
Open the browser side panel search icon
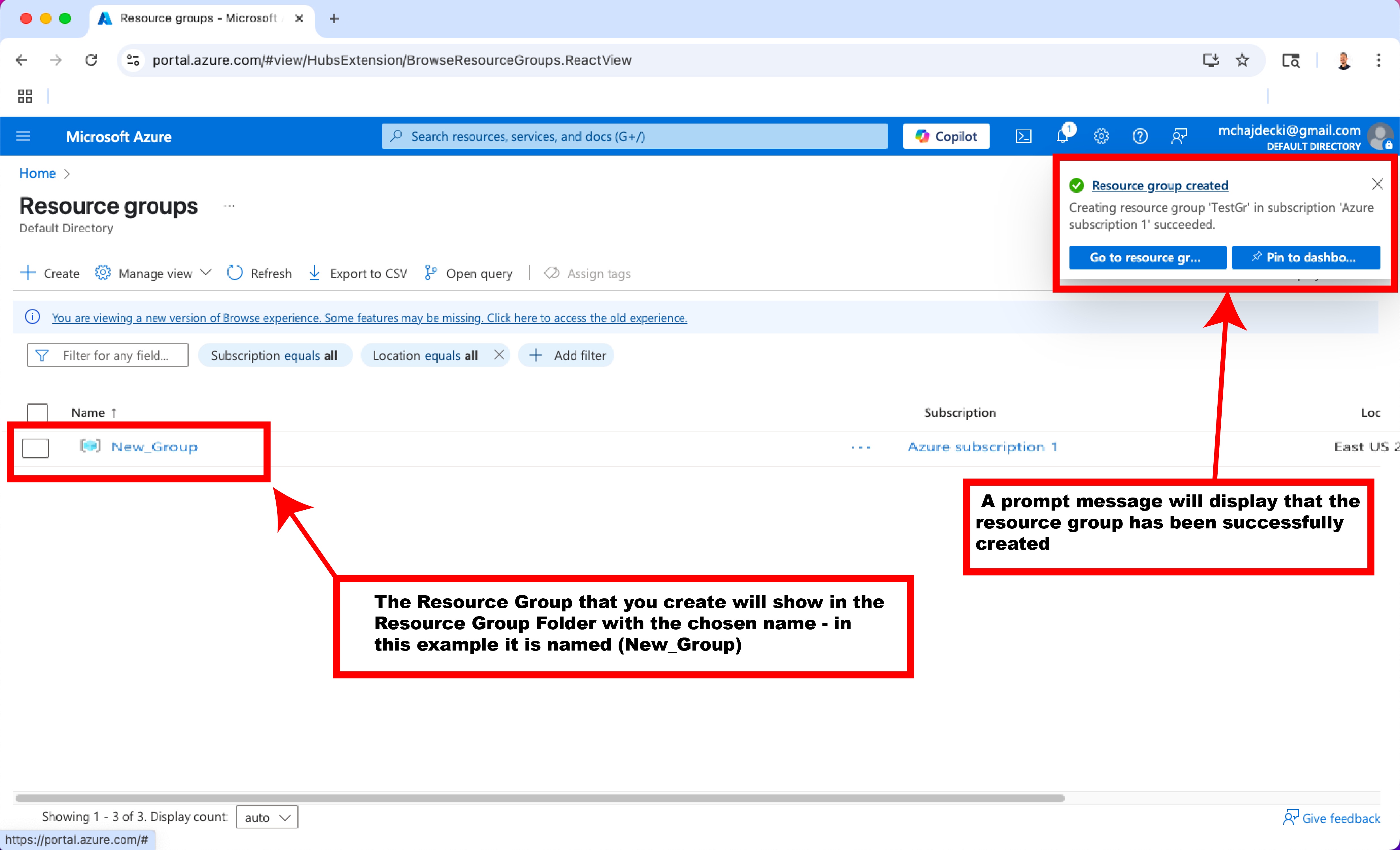pos(1291,60)
